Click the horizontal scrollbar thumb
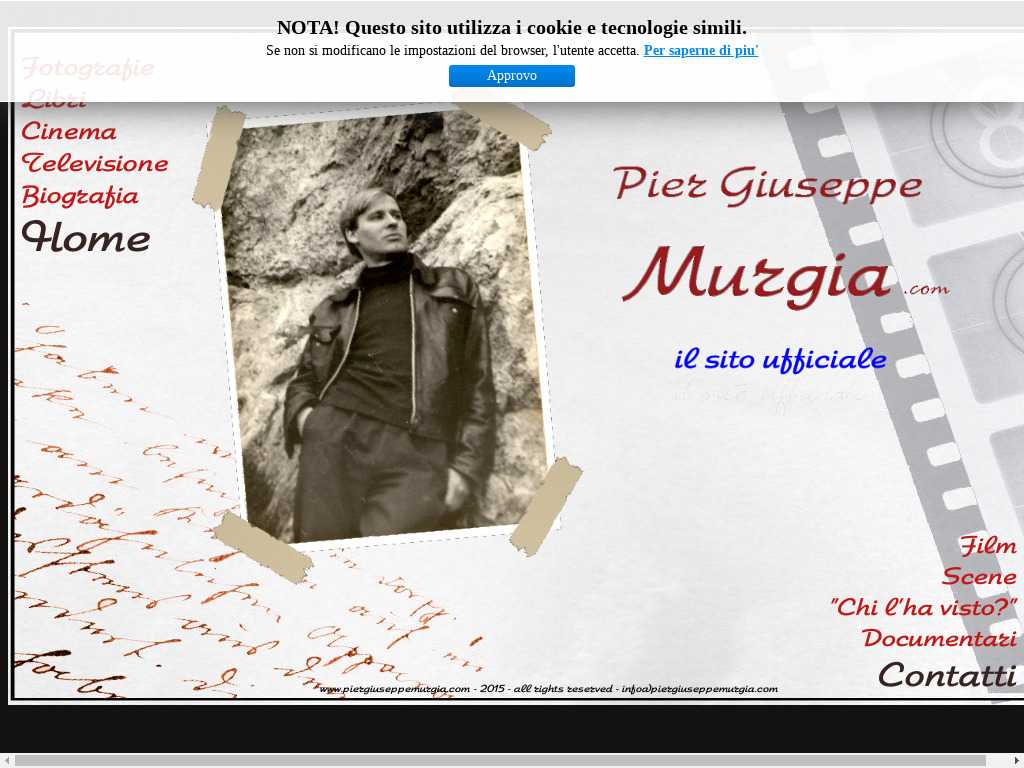 (x=500, y=760)
